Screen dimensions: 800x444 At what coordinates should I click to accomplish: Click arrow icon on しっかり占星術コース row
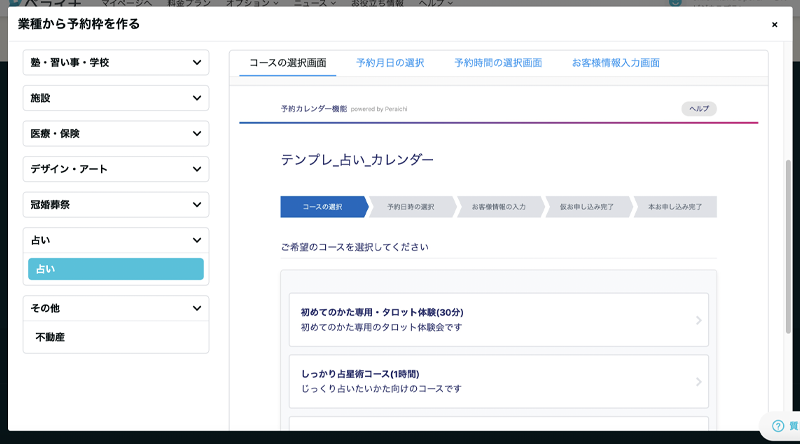point(698,381)
